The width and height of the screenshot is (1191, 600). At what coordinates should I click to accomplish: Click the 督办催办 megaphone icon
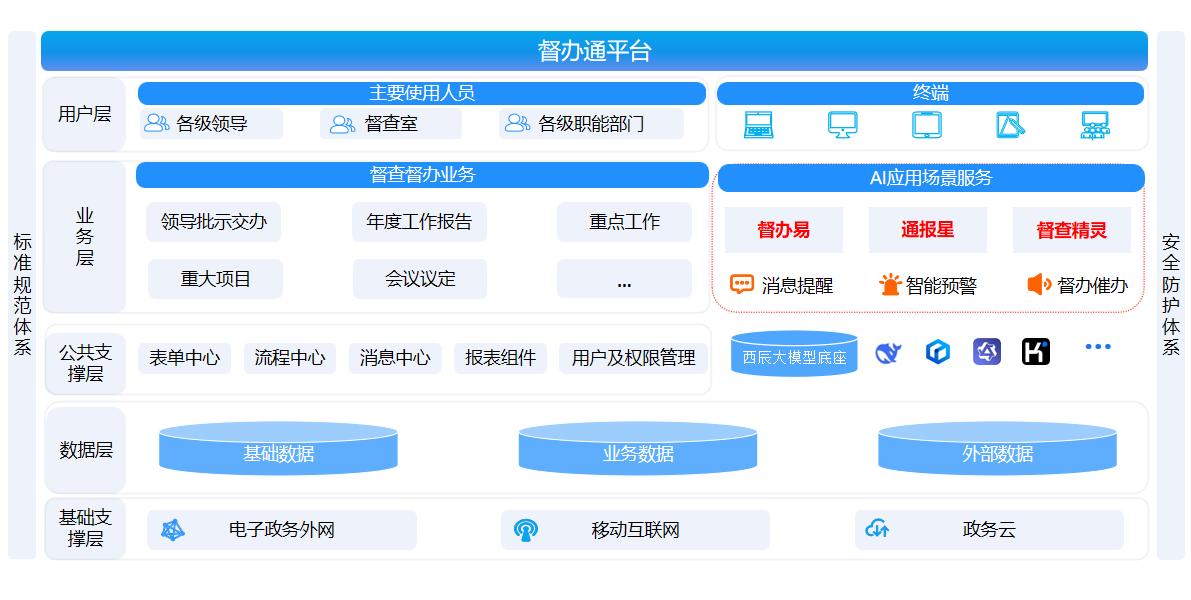1039,285
